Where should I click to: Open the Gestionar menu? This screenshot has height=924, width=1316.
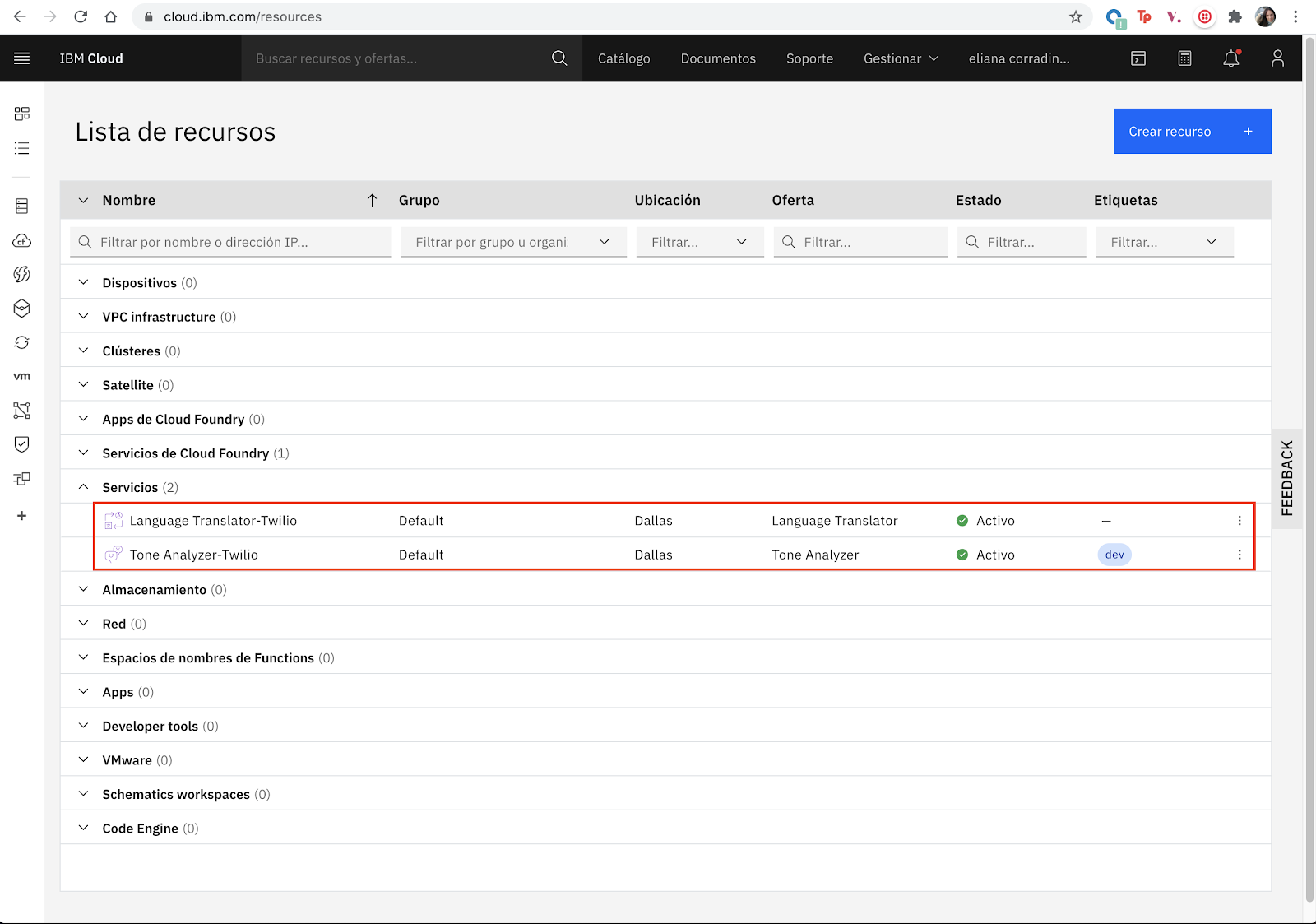[901, 58]
